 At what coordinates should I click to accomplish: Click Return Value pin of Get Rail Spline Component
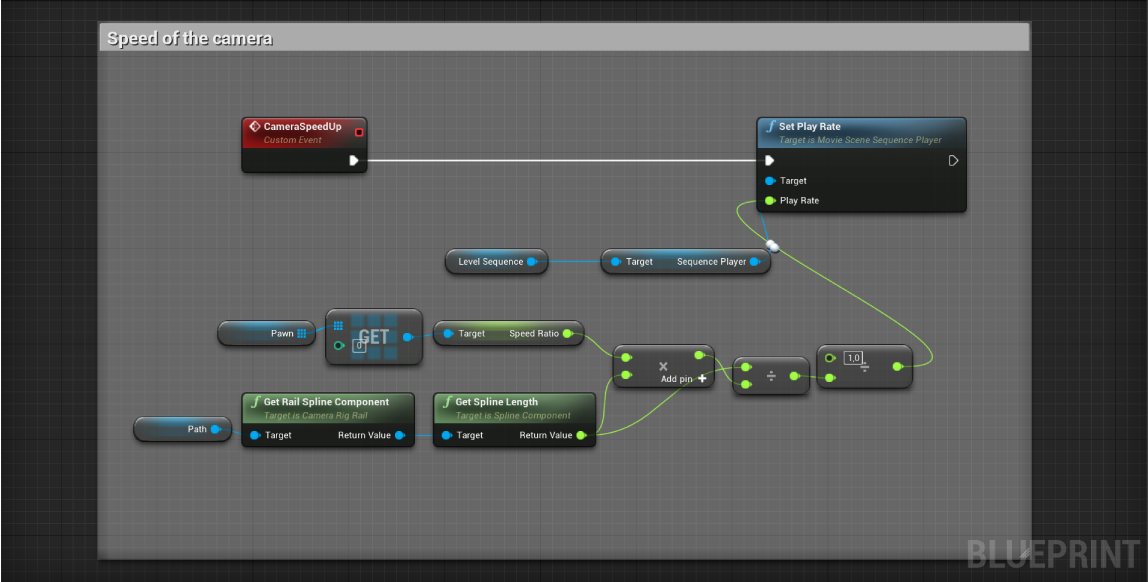coord(400,435)
